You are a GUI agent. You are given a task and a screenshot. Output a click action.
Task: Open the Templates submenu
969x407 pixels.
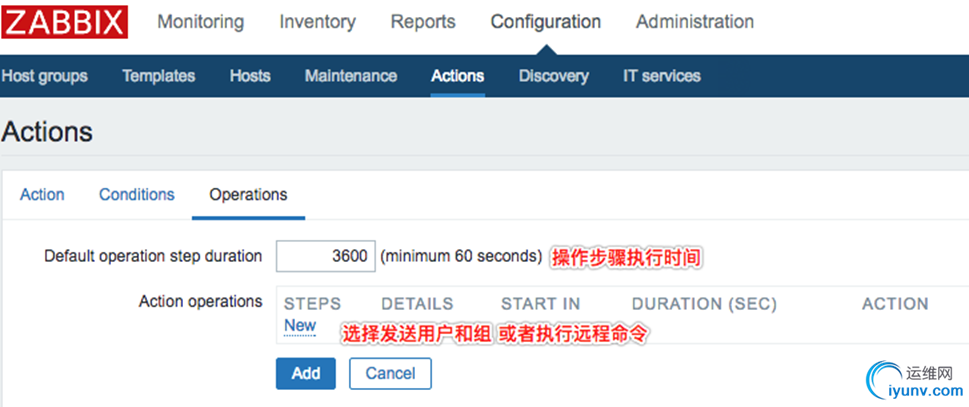pos(158,76)
